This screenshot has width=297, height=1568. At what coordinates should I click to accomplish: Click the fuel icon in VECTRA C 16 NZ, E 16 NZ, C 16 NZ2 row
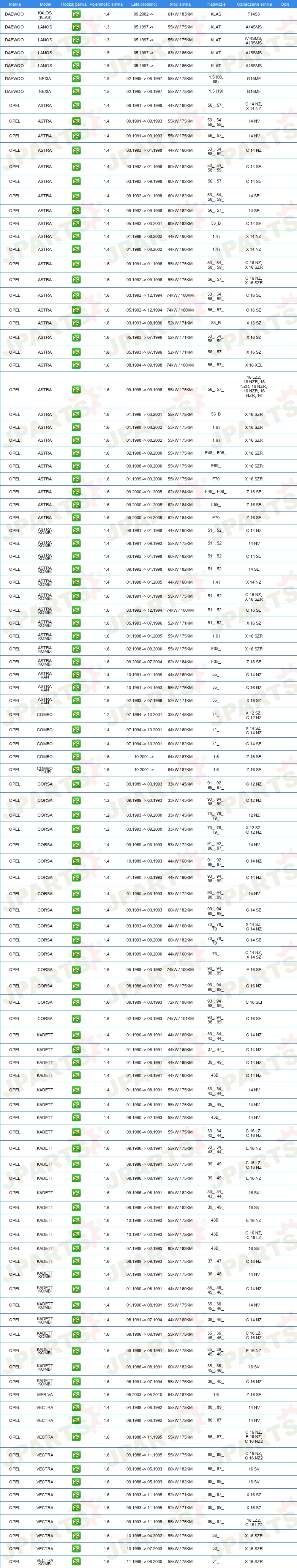click(76, 1437)
